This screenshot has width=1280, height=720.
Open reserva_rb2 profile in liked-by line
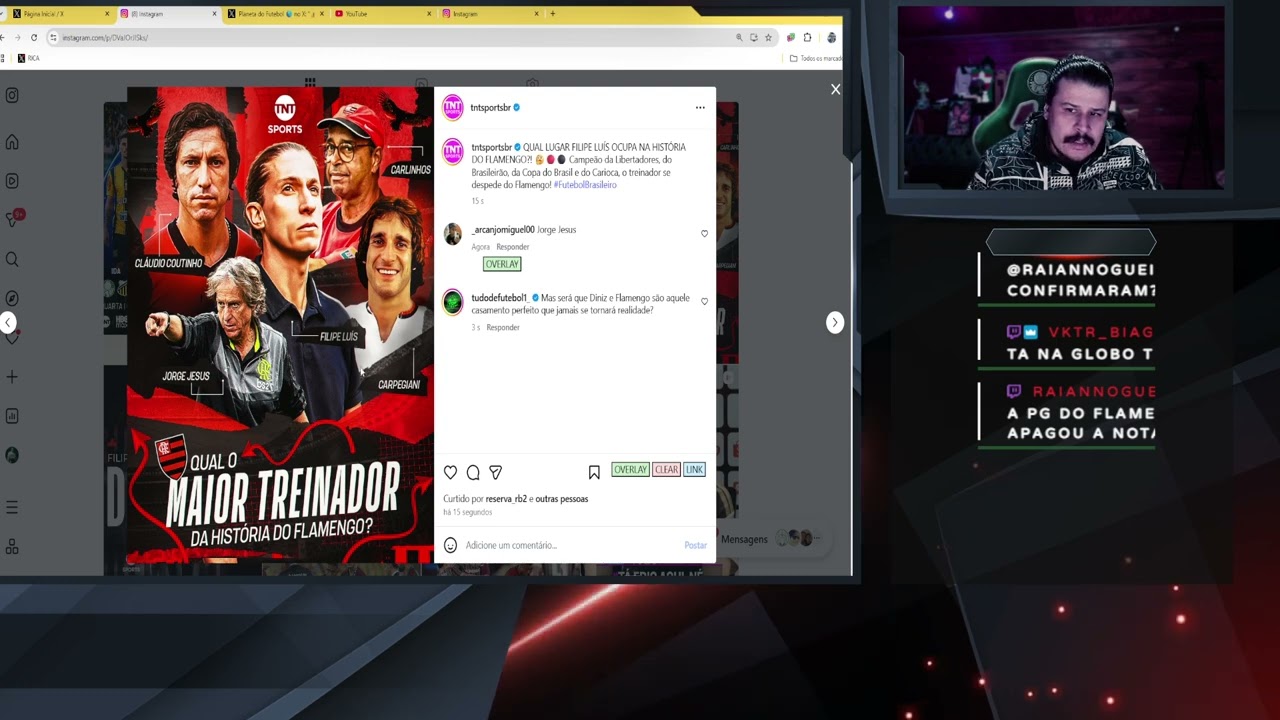[506, 499]
